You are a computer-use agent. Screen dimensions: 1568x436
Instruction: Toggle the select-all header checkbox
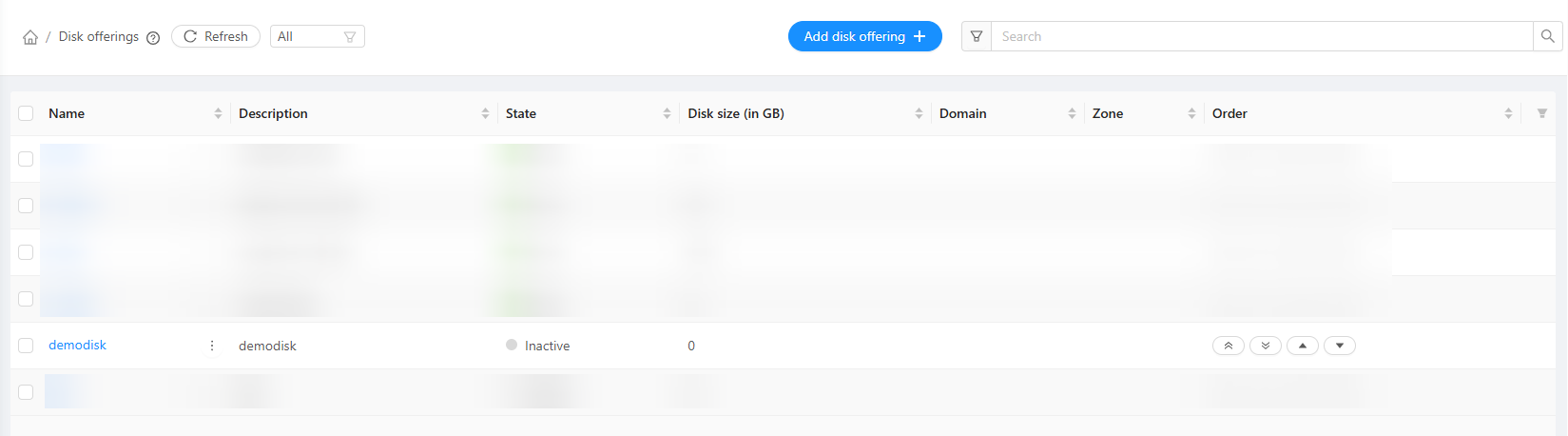(26, 113)
